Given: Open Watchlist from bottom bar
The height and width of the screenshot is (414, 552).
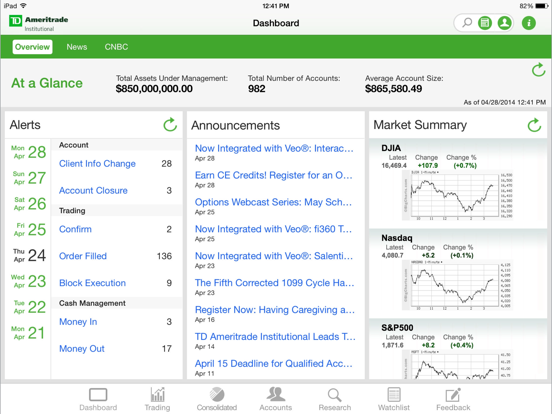Looking at the screenshot, I should (394, 399).
